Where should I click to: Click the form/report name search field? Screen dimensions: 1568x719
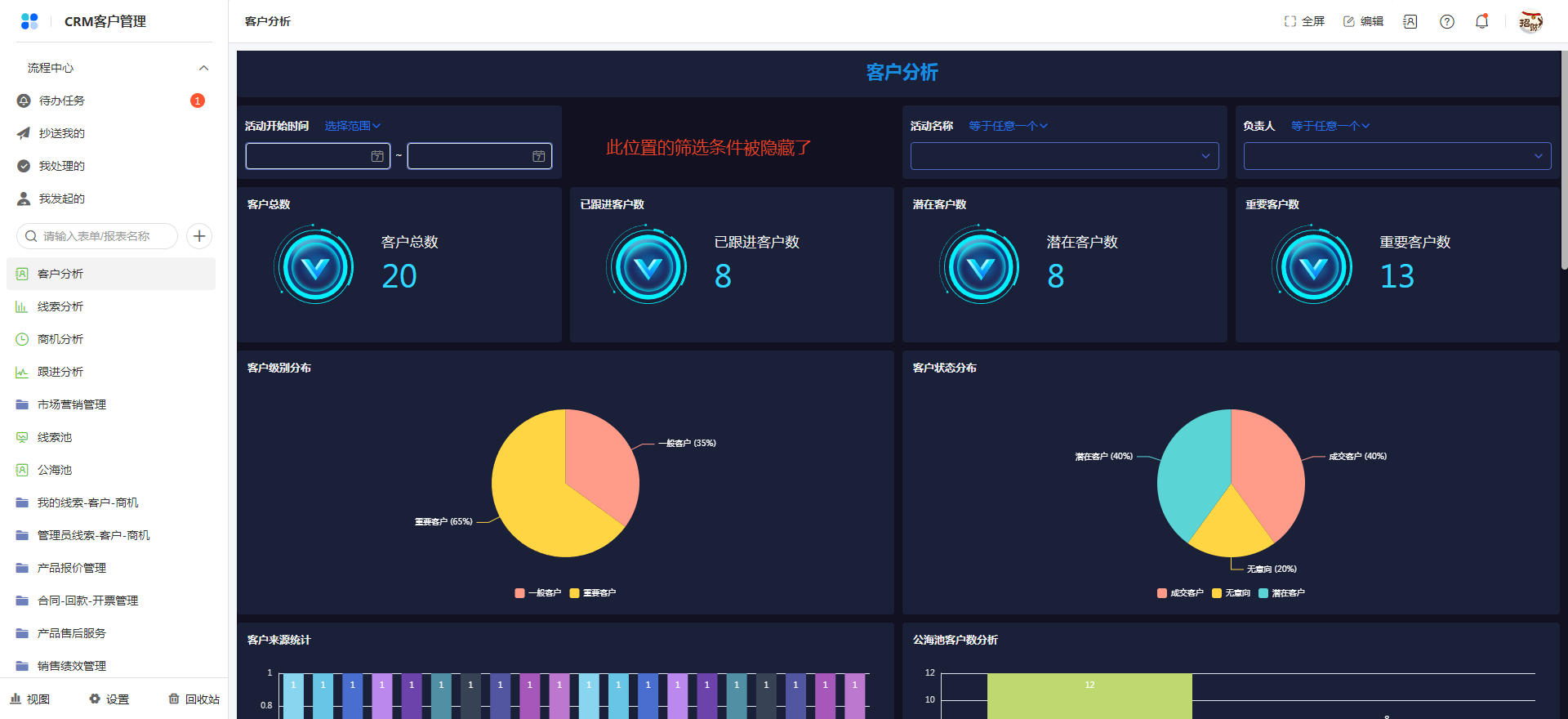(x=98, y=236)
